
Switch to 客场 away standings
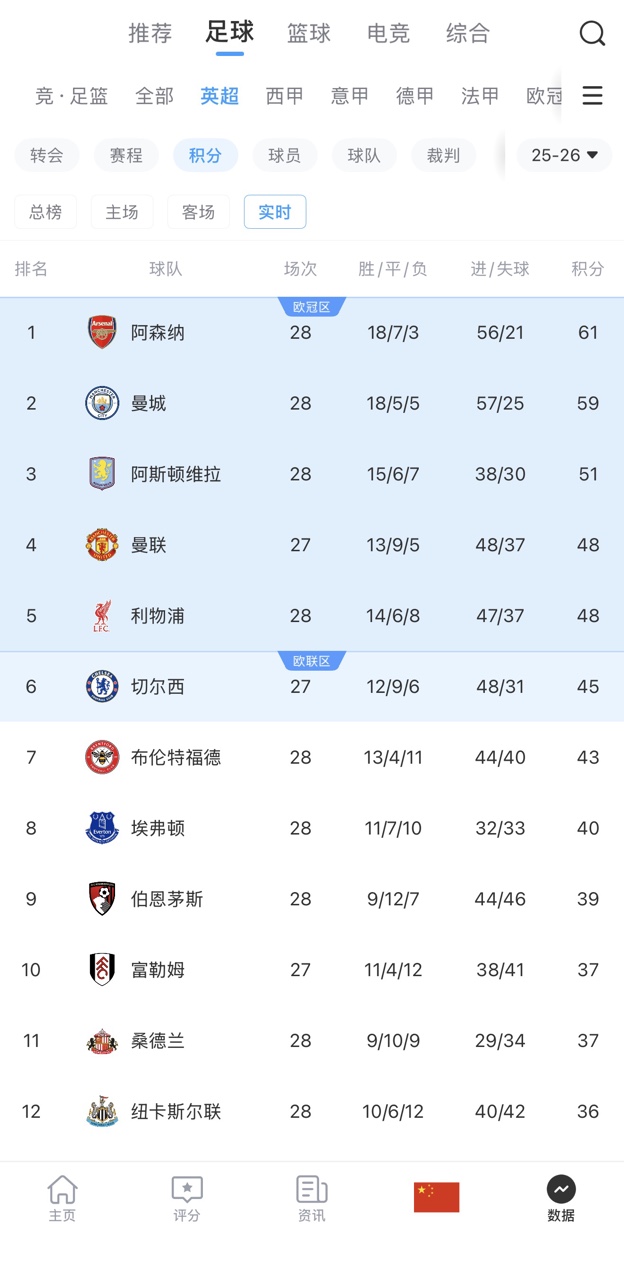[198, 212]
